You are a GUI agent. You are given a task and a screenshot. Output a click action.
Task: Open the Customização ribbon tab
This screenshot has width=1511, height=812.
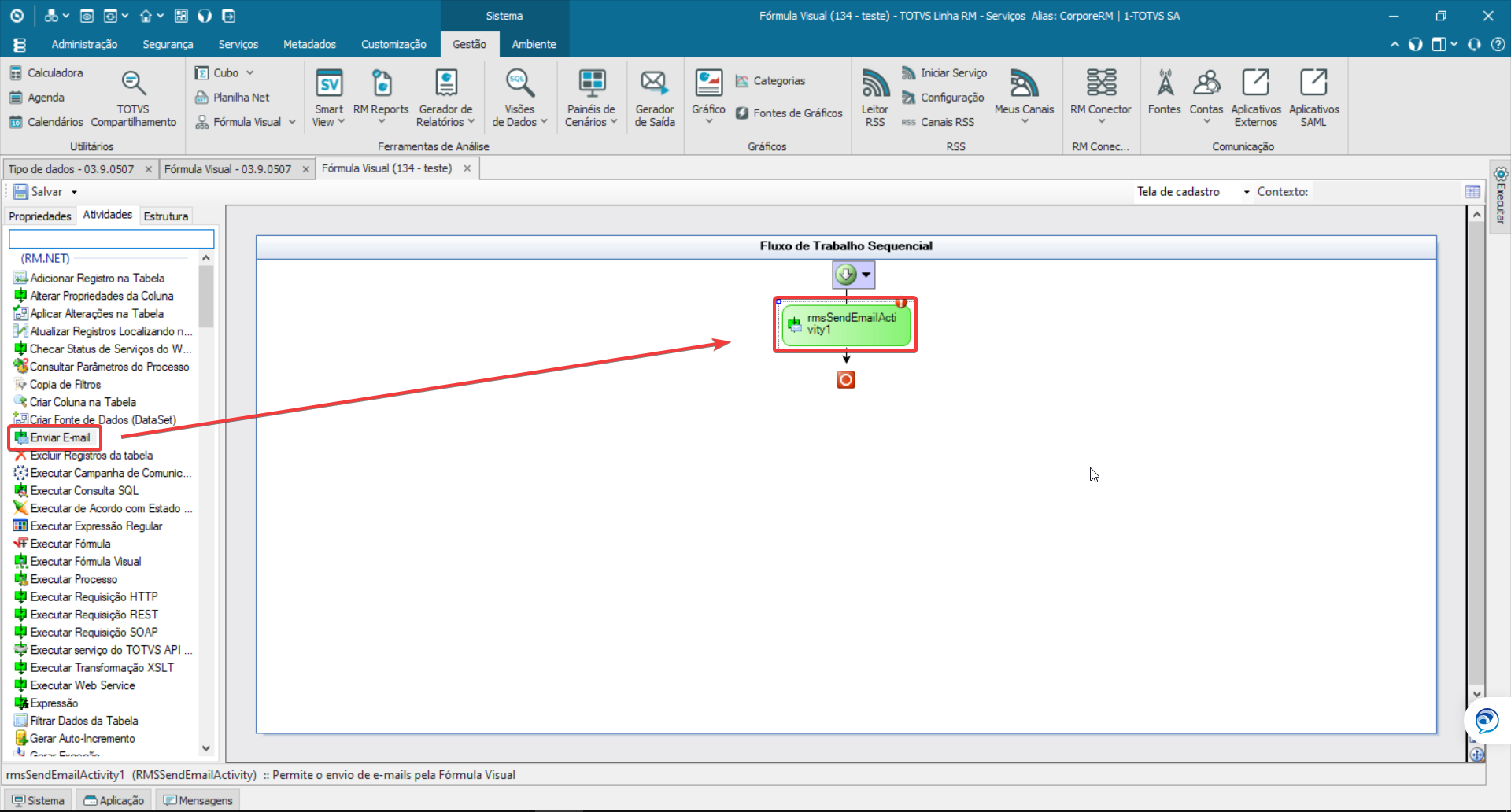click(393, 44)
